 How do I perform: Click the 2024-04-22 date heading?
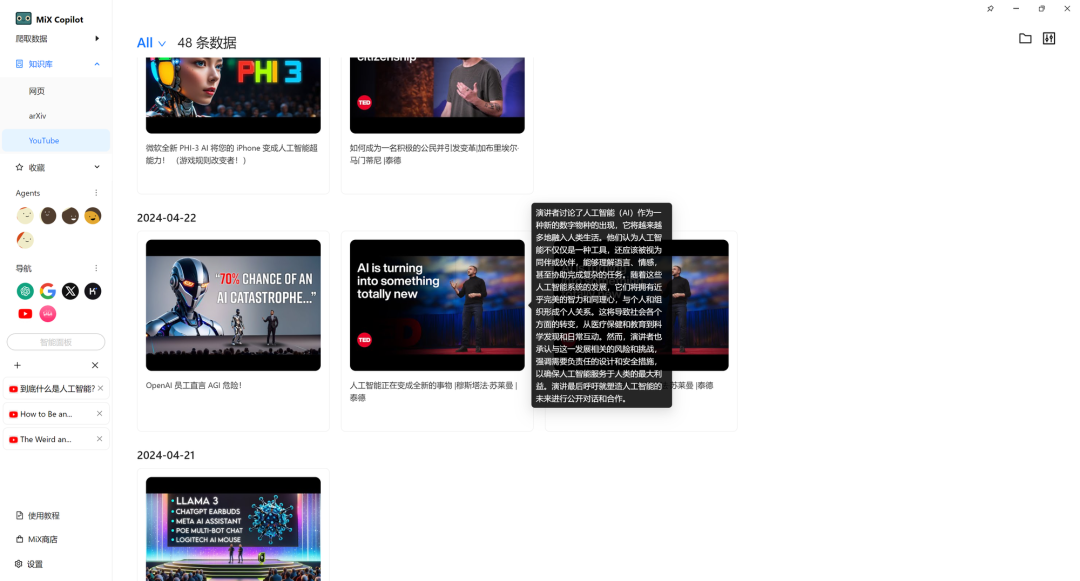tap(166, 218)
